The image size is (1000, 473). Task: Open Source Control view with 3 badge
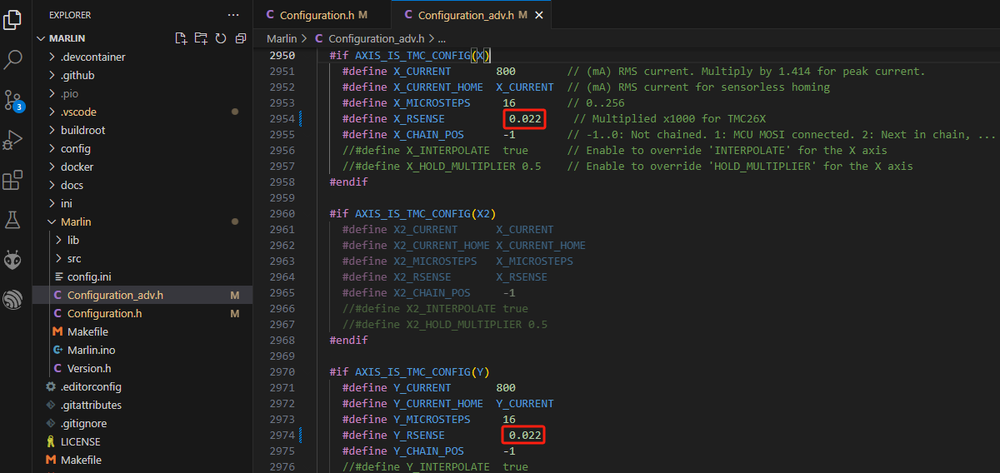14,99
